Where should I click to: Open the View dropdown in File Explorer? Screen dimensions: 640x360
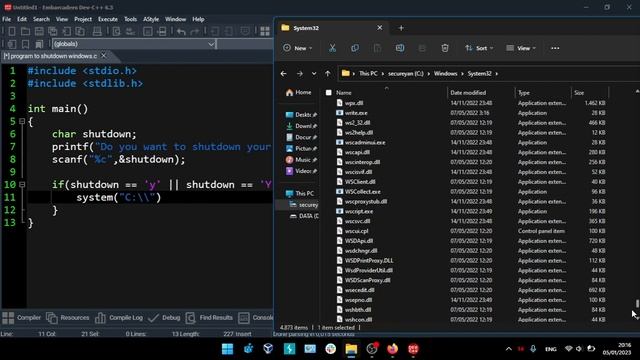point(521,48)
